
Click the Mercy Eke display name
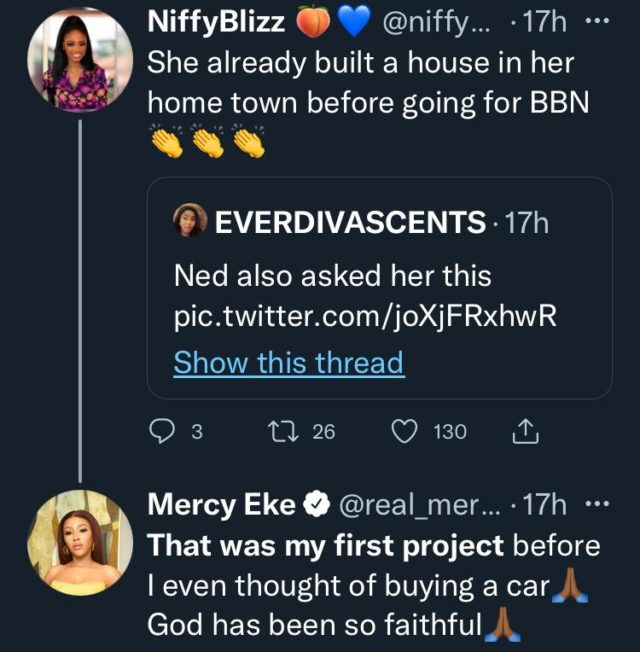tap(221, 506)
